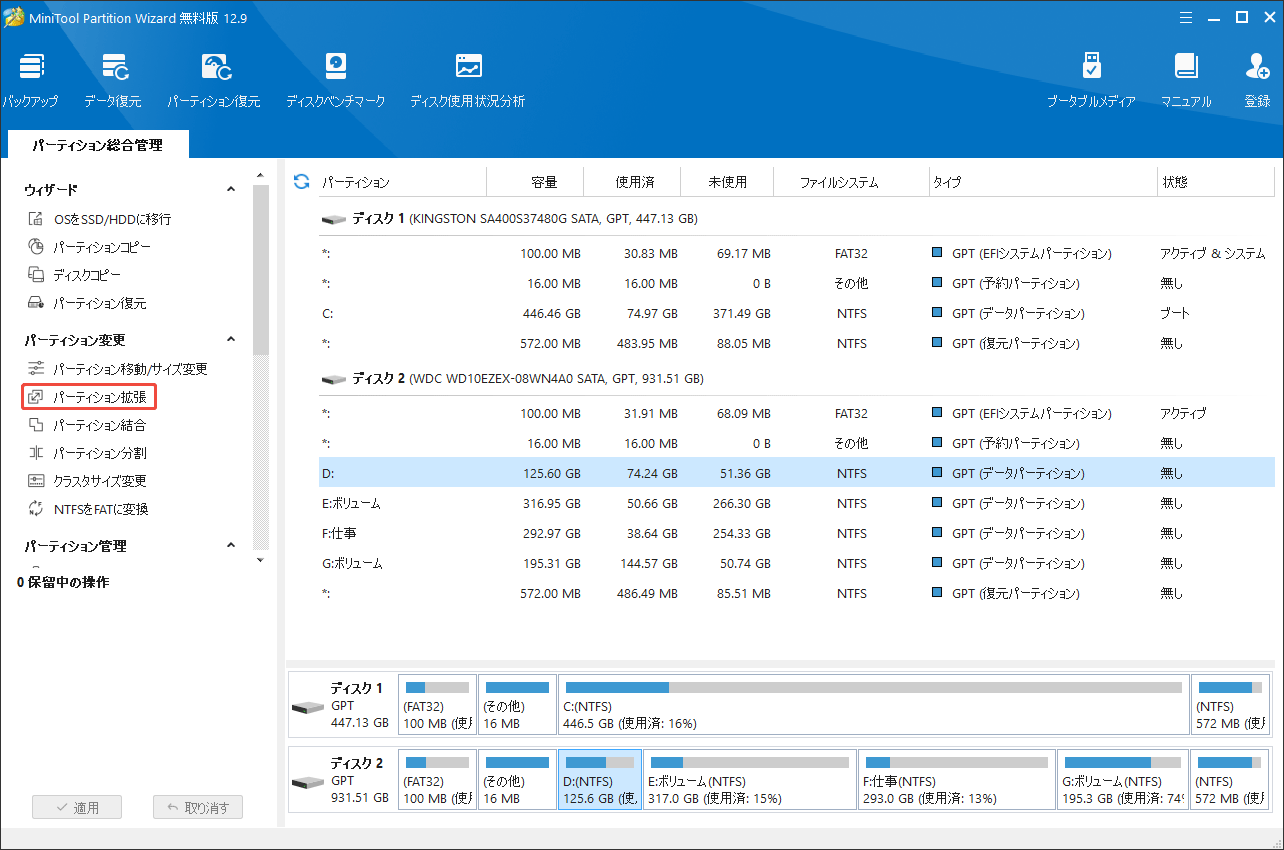Click the 適用 apply button
The image size is (1284, 850).
pos(77,808)
